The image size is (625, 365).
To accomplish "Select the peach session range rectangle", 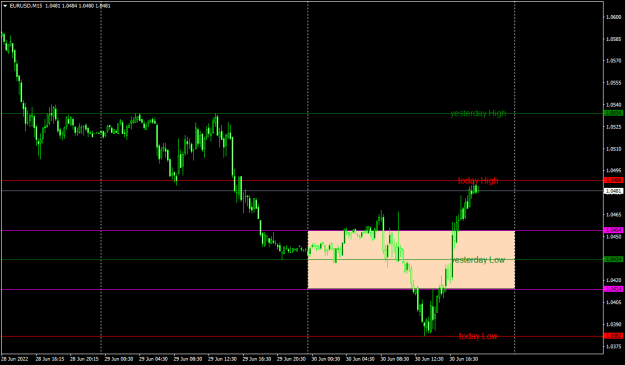I will 411,260.
